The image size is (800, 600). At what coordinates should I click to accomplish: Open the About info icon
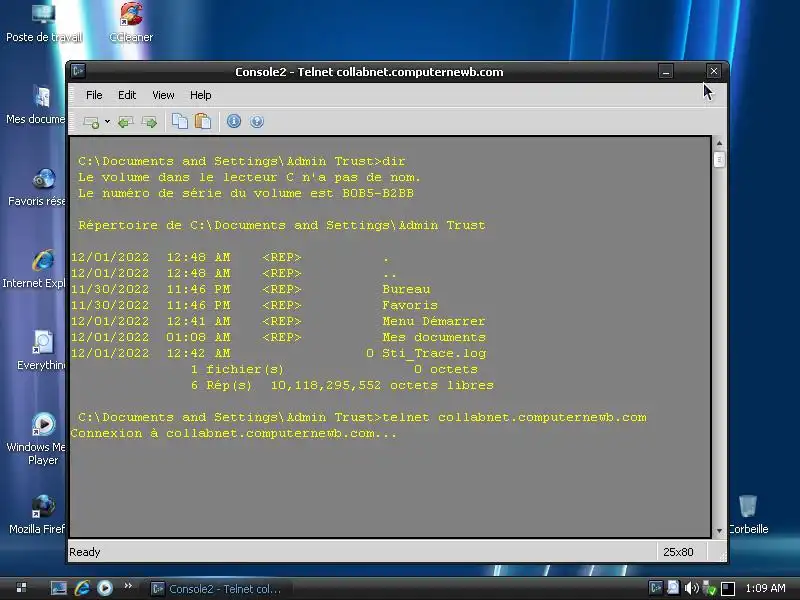(x=234, y=121)
